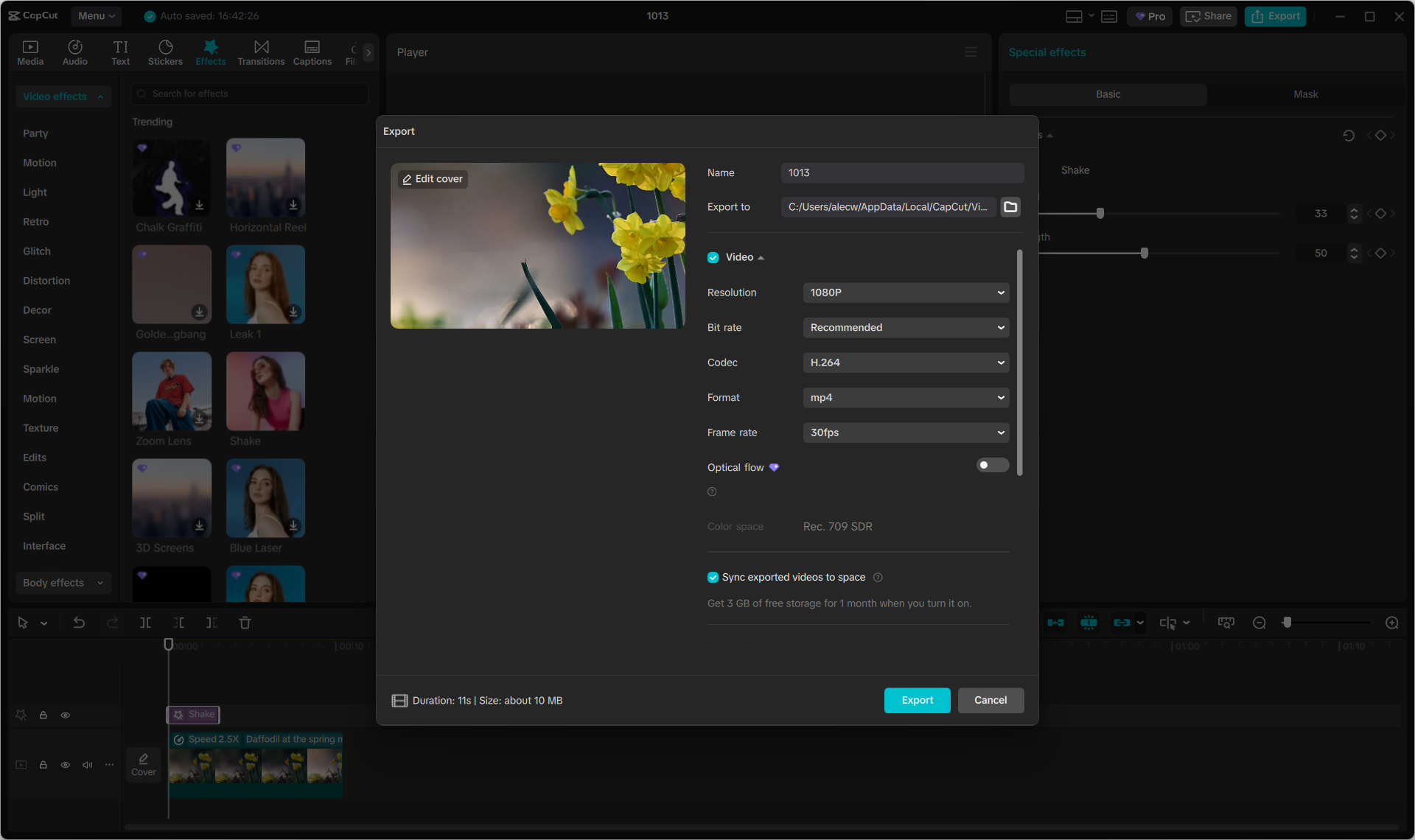Lock the Shake effect track

tap(43, 715)
